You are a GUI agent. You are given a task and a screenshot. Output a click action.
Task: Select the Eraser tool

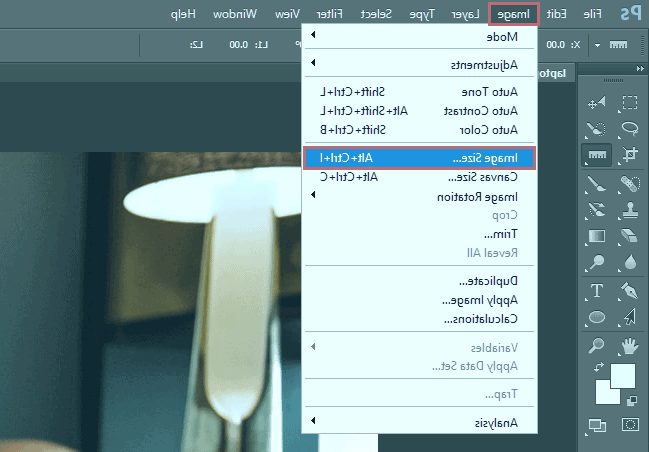pos(630,236)
